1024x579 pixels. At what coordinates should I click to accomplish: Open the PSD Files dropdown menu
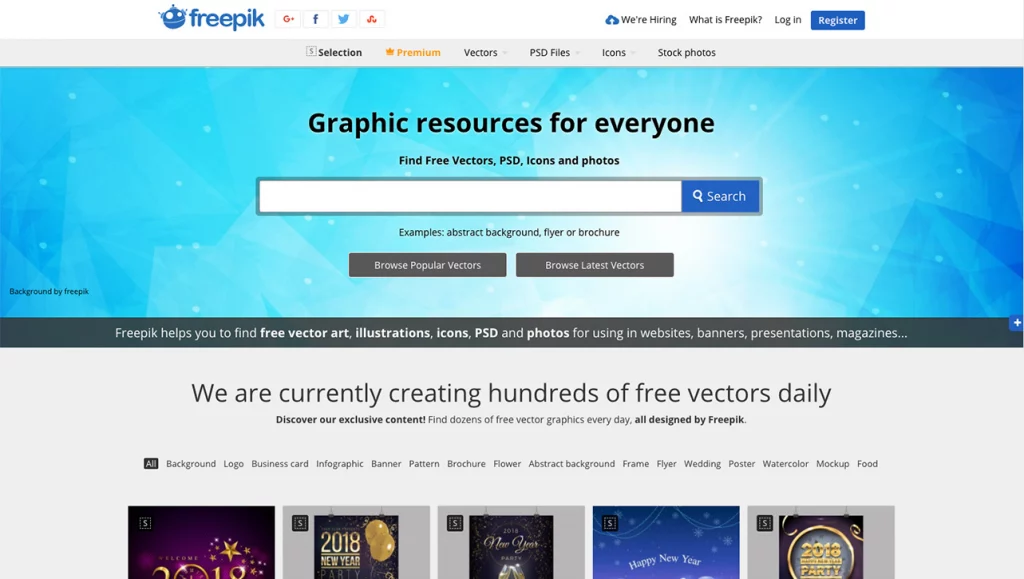pos(550,52)
